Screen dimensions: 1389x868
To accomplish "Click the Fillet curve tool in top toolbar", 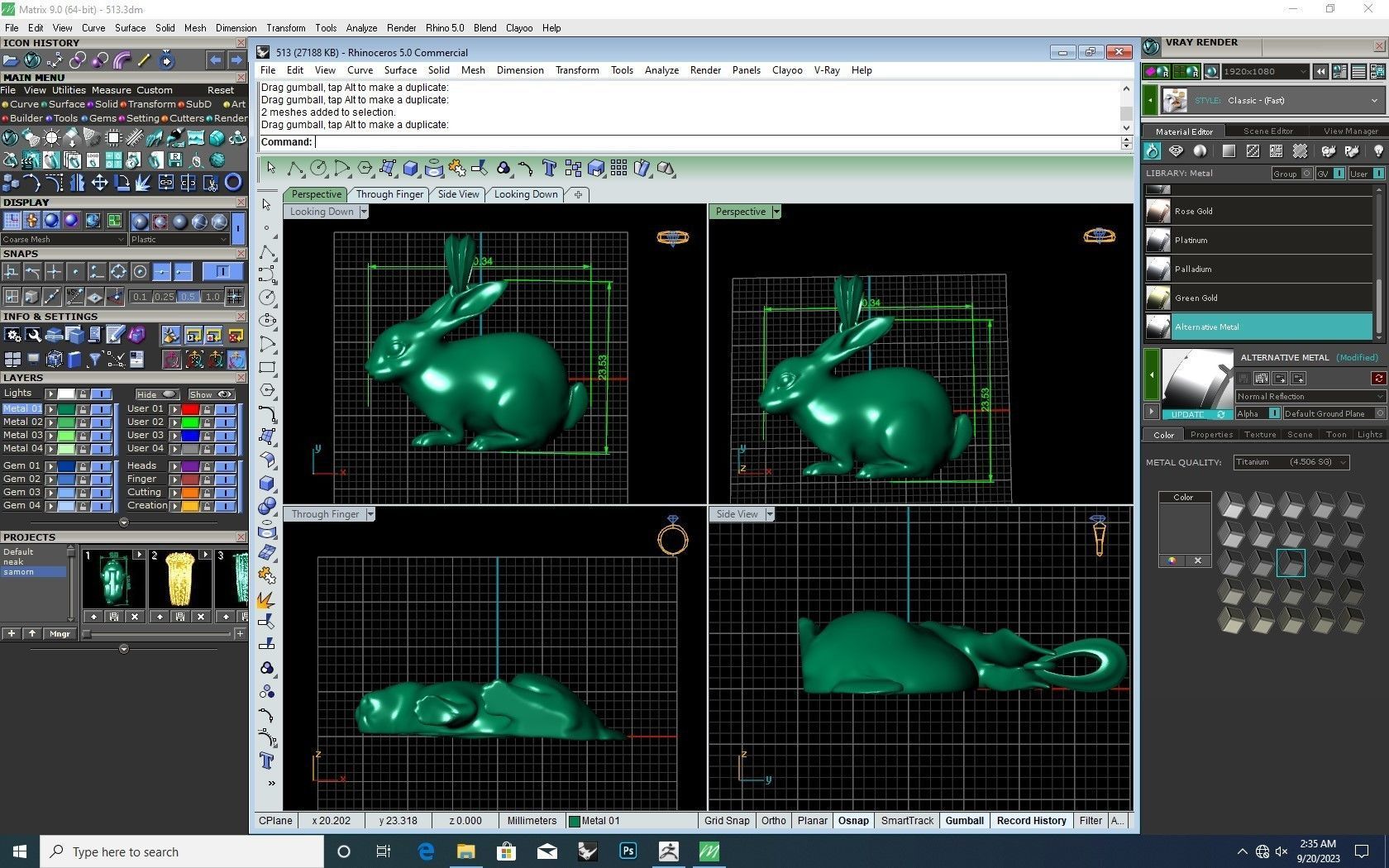I will 526,169.
